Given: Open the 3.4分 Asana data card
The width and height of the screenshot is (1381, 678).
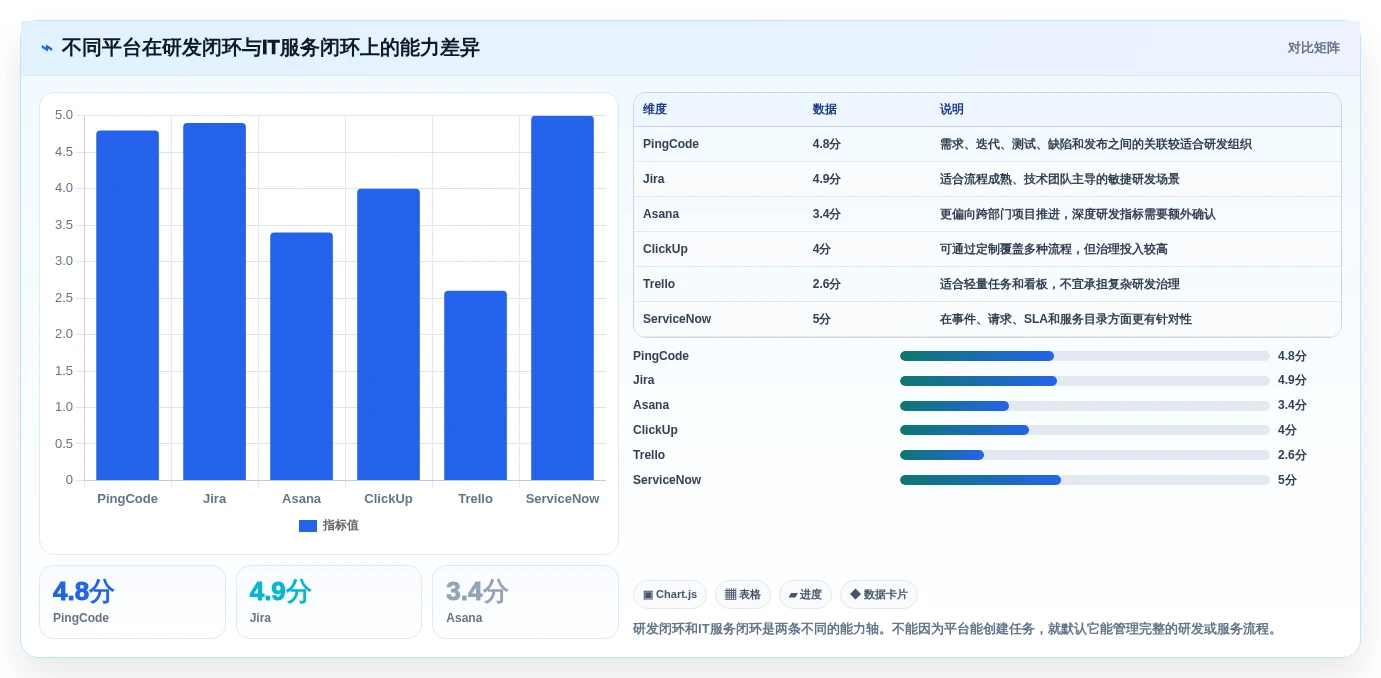Looking at the screenshot, I should pyautogui.click(x=525, y=602).
